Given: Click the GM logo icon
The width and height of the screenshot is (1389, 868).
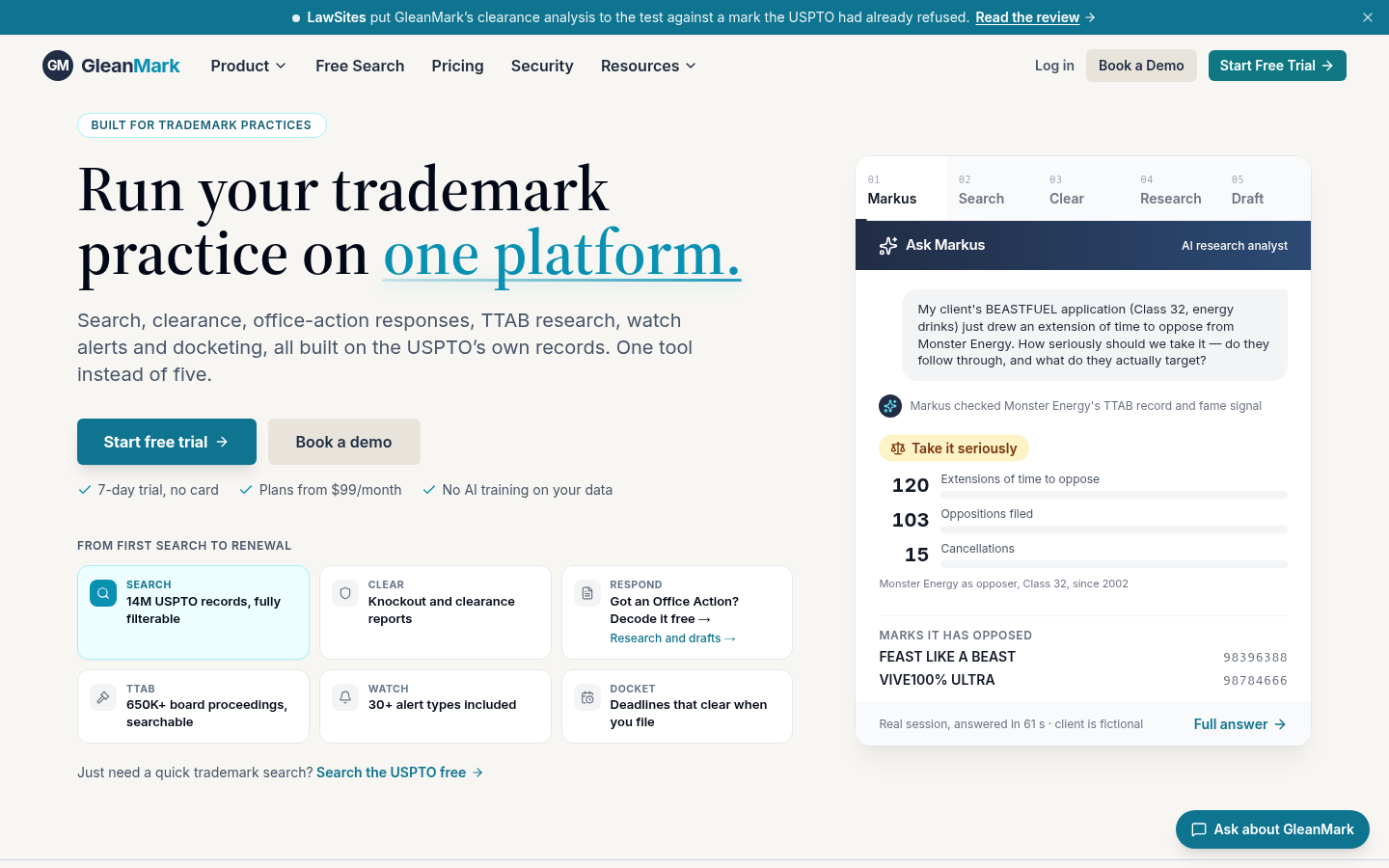Looking at the screenshot, I should tap(58, 66).
